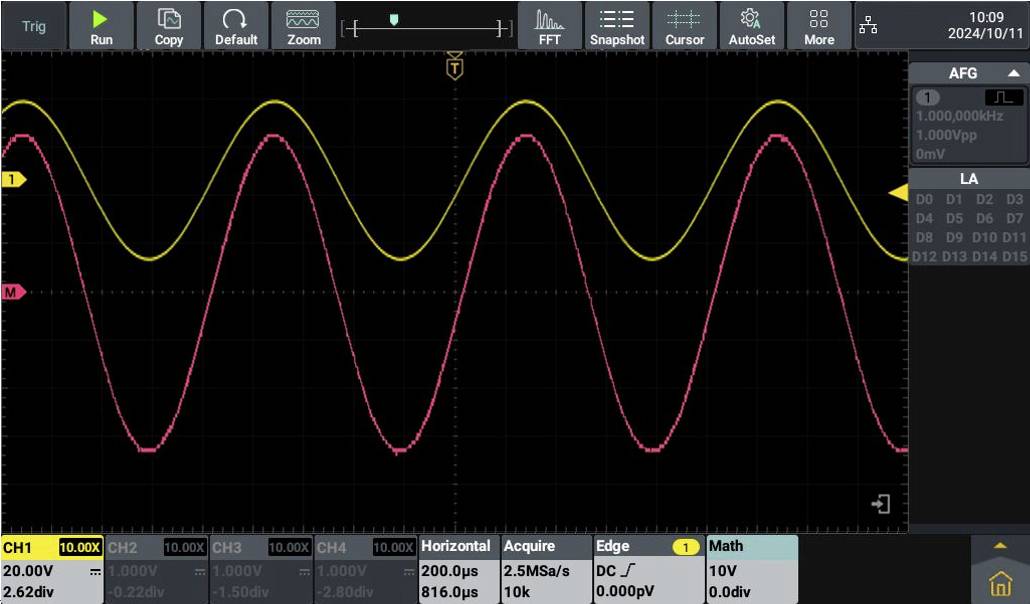The image size is (1030, 604).
Task: Open the Trig menu
Action: tap(34, 25)
